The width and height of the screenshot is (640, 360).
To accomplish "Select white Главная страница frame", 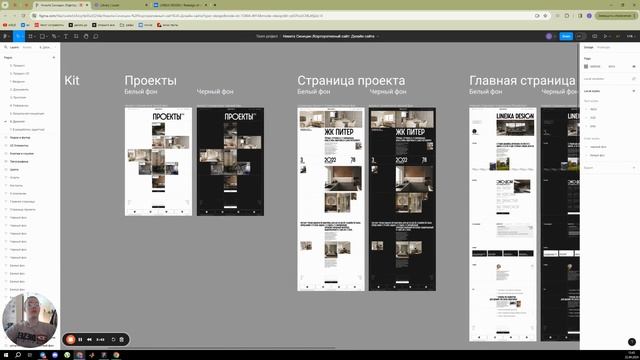I will click(x=502, y=224).
